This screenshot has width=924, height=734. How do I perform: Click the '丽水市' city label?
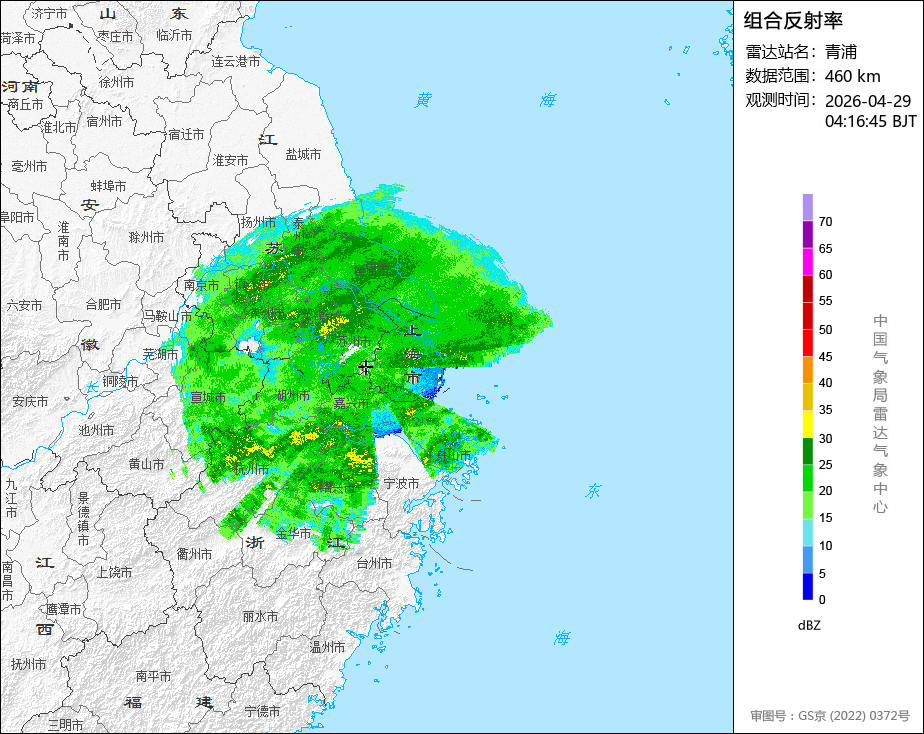[x=260, y=616]
